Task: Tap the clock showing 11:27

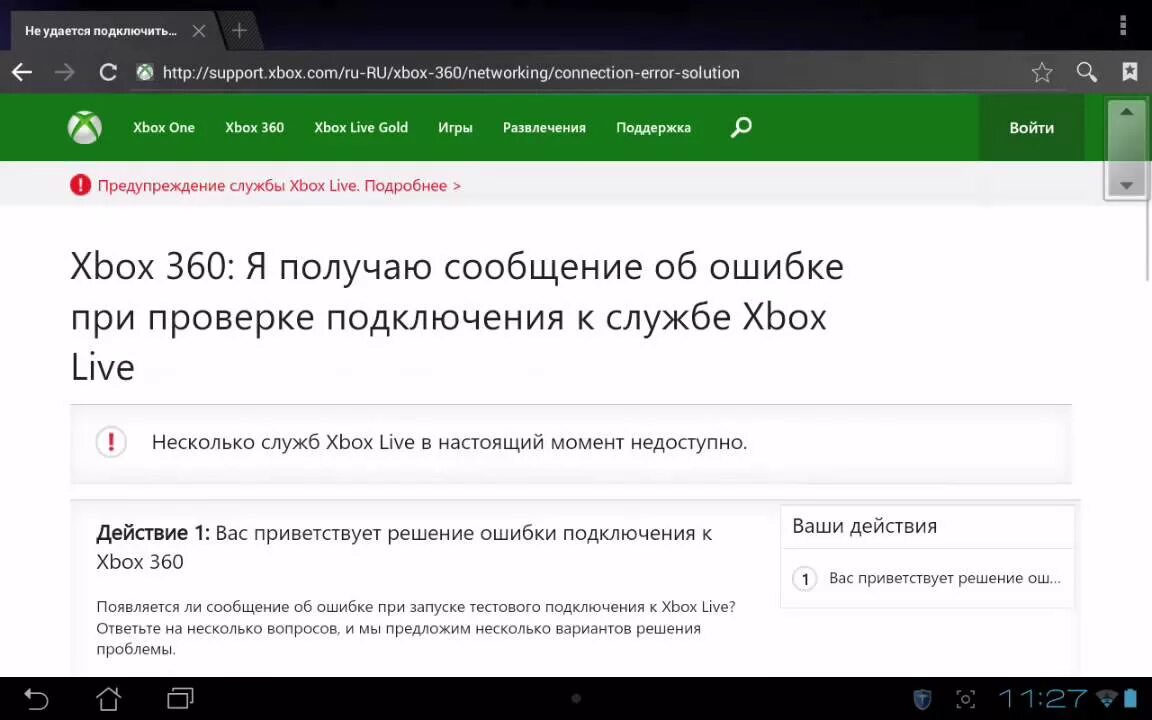Action: [x=1043, y=699]
